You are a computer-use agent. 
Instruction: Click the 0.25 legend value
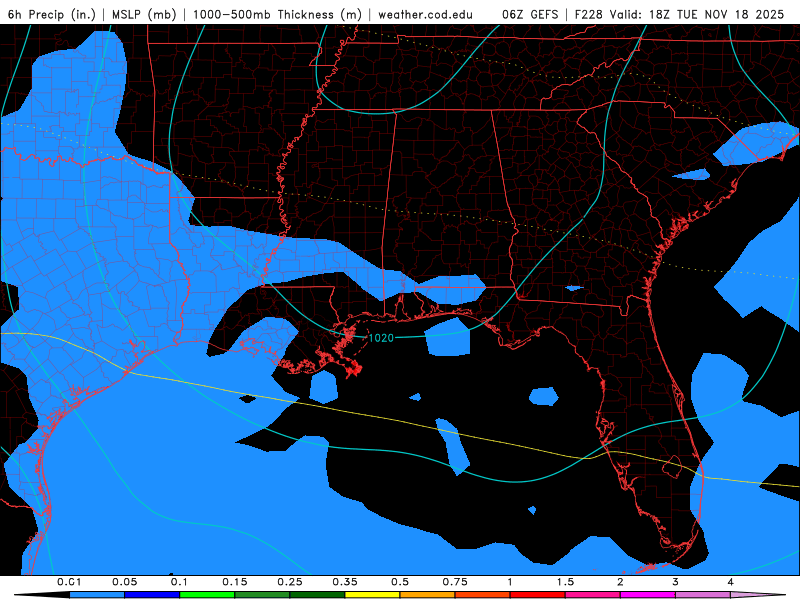click(290, 582)
